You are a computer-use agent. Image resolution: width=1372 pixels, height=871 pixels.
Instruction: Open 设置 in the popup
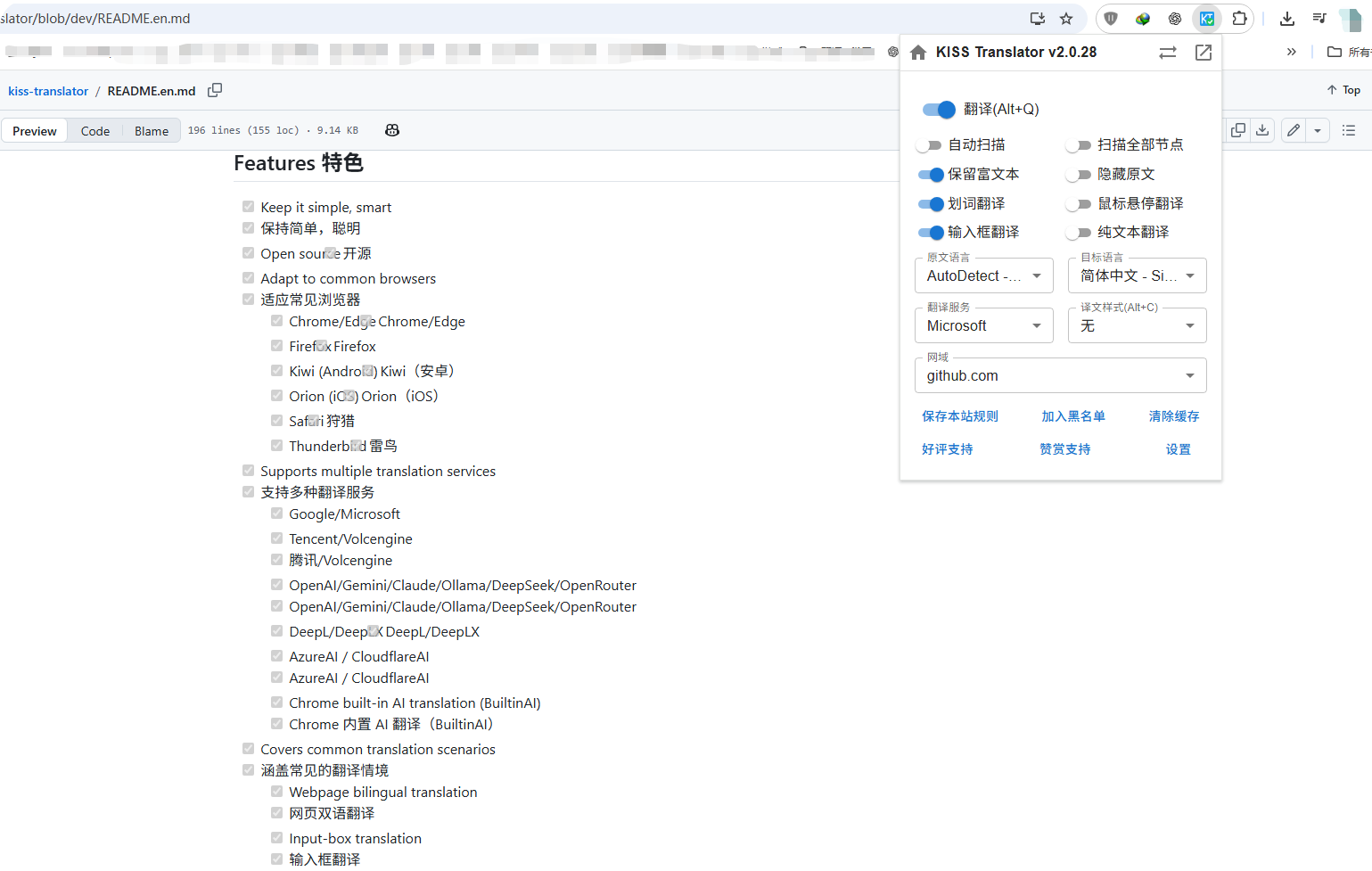coord(1179,449)
